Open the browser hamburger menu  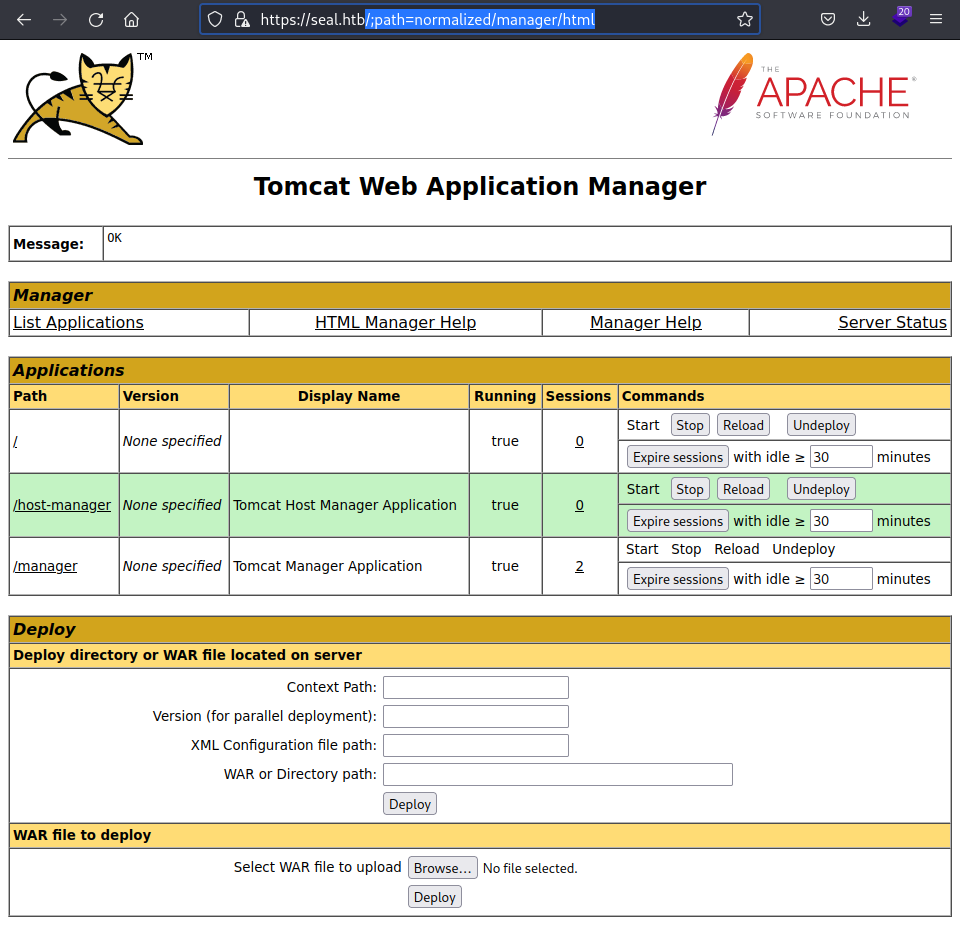(x=936, y=20)
